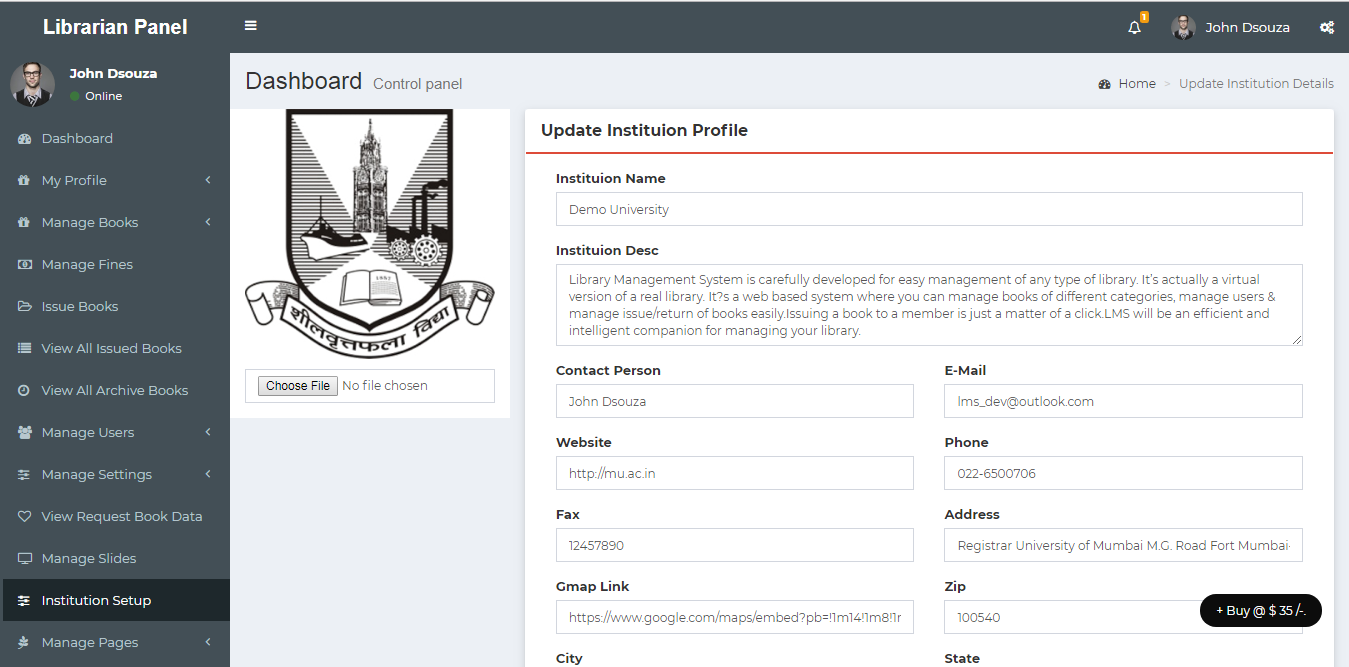Expand the My Profile submenu chevron
This screenshot has width=1349, height=667.
click(x=208, y=180)
